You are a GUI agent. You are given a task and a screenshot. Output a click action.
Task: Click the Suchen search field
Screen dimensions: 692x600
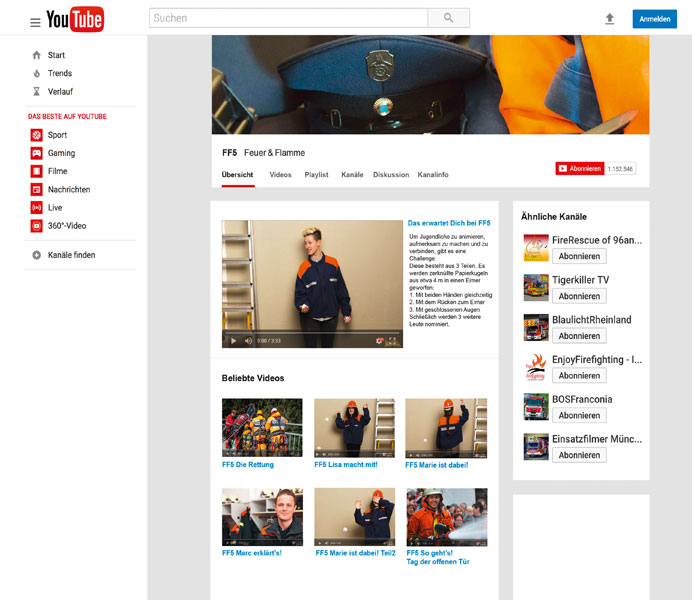coord(288,18)
